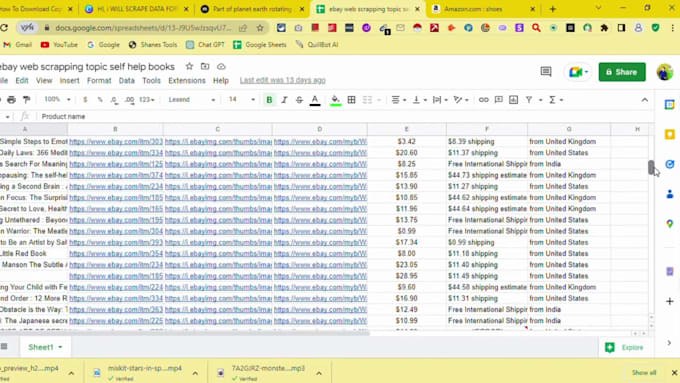This screenshot has width=680, height=383.
Task: Click the Merge cells icon
Action: [367, 100]
